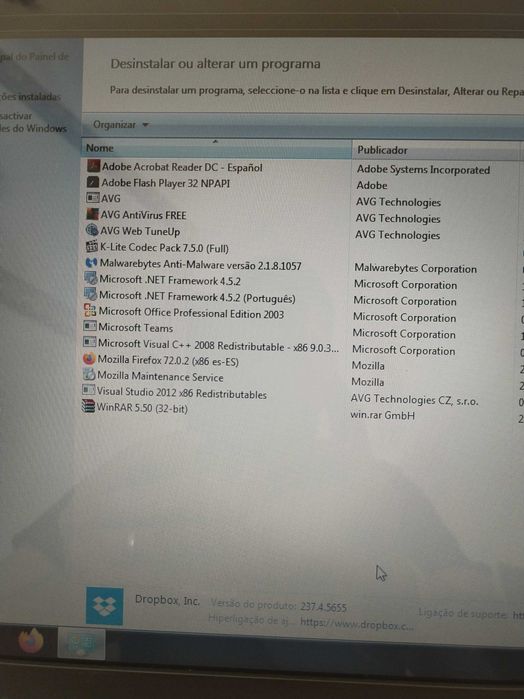Screen dimensions: 524x699
Task: Click publisher win.rar GmbH
Action: click(382, 415)
